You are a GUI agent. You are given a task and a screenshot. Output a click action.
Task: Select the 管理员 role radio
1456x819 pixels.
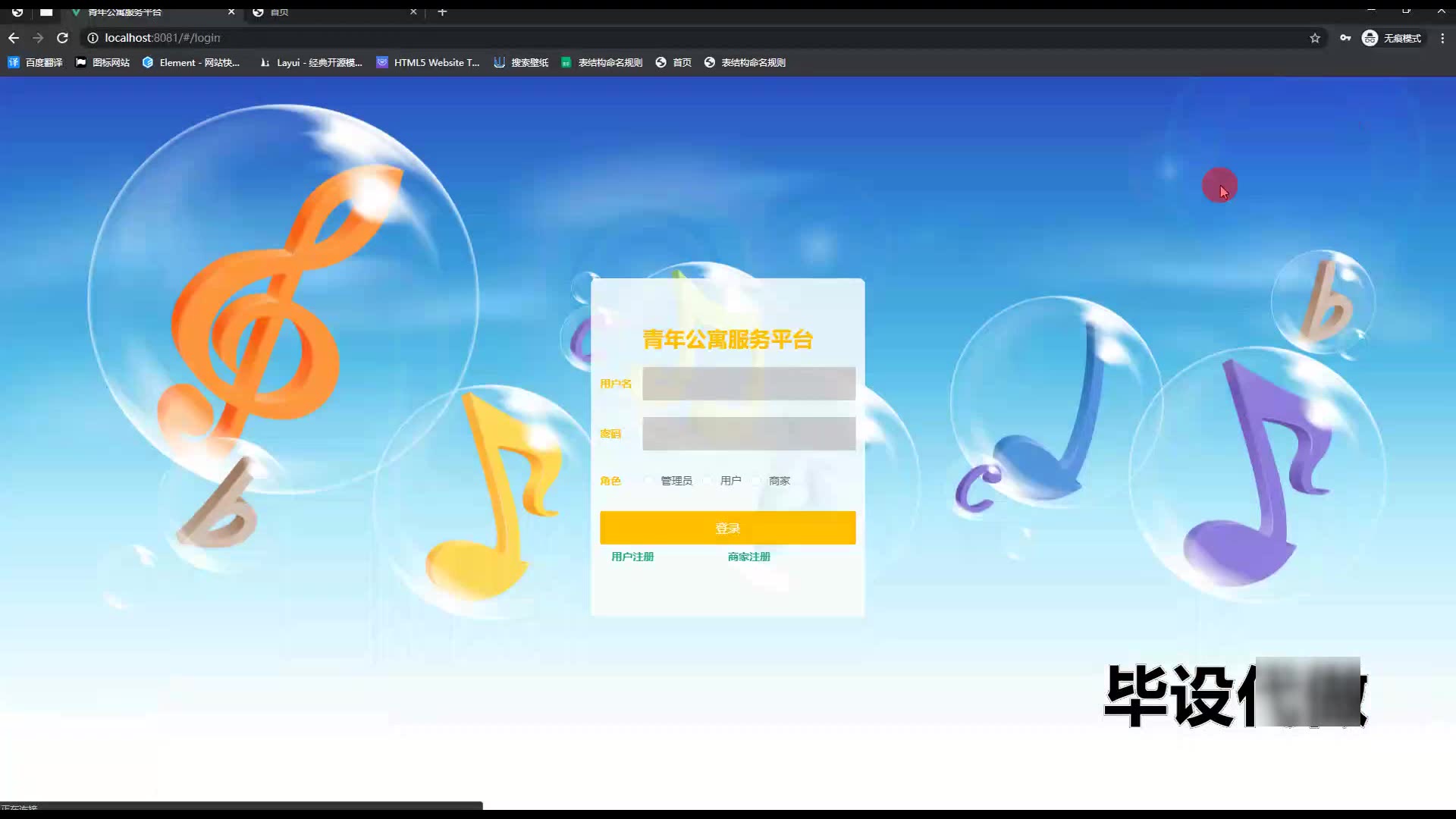point(649,481)
